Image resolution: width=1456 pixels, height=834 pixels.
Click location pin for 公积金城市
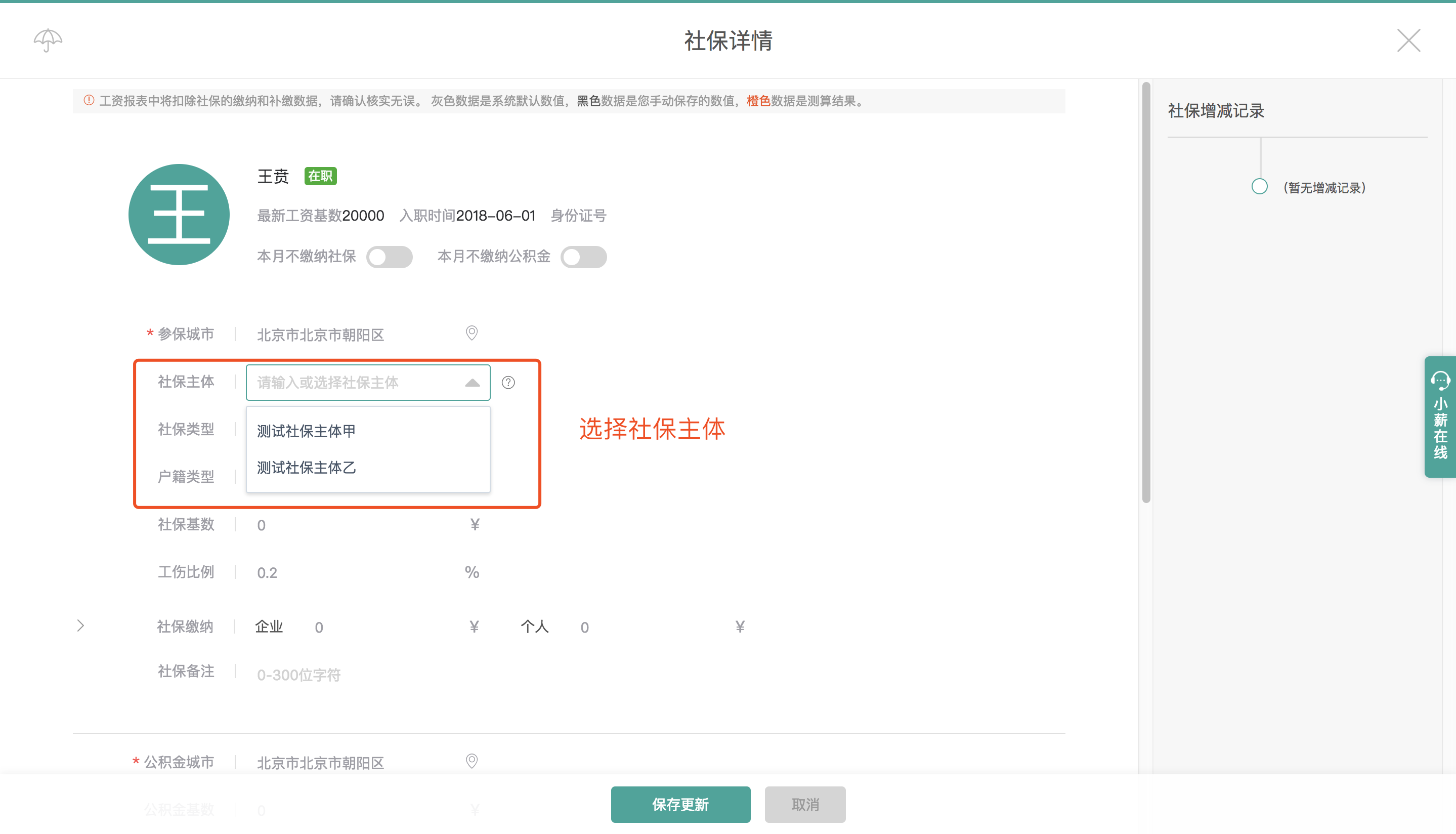pos(472,761)
